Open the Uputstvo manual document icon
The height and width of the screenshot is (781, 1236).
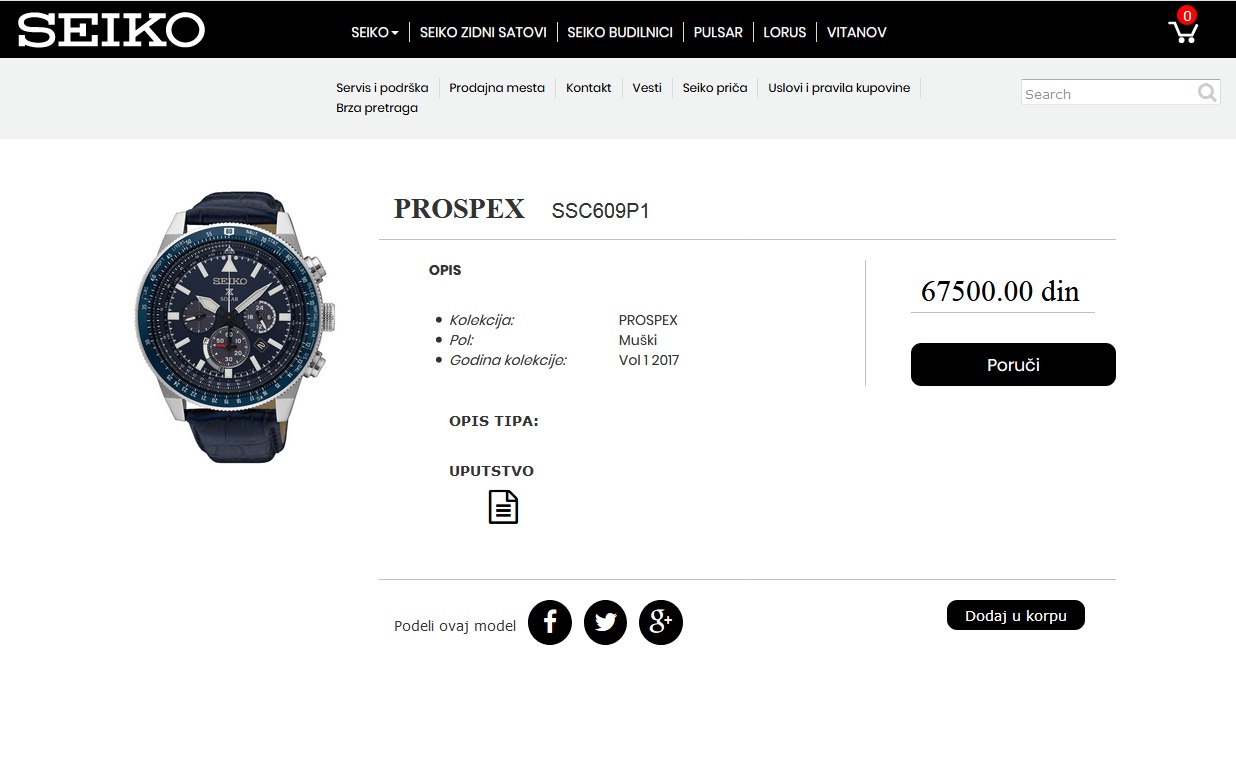pos(503,507)
